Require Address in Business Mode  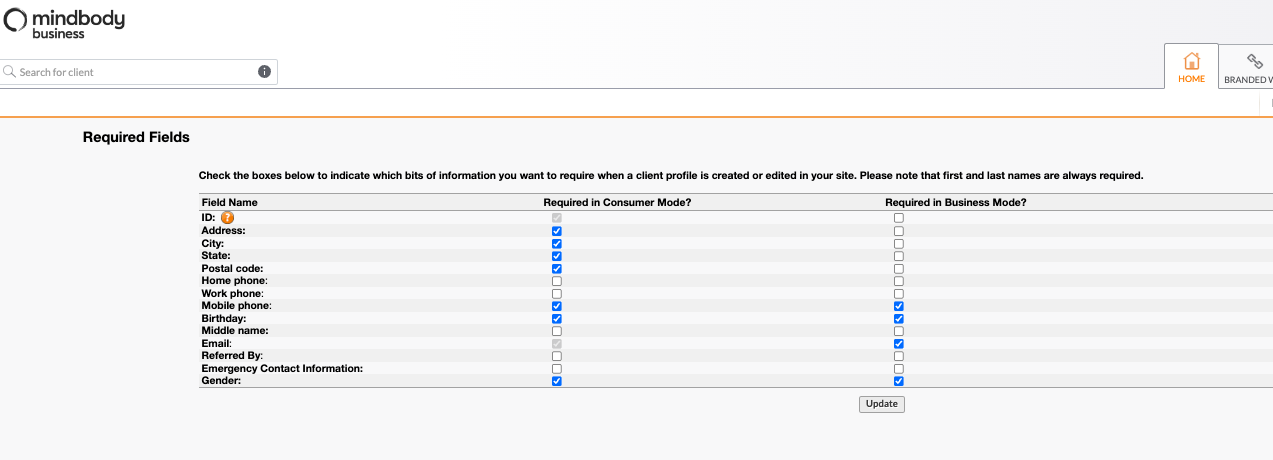[x=899, y=231]
